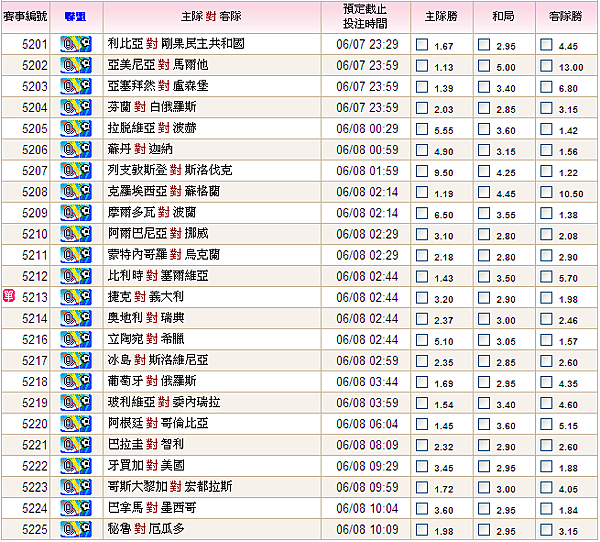Image resolution: width=600 pixels, height=542 pixels.
Task: Click match name 哥斯大黎加 對 宏都拉斯
Action: (170, 486)
